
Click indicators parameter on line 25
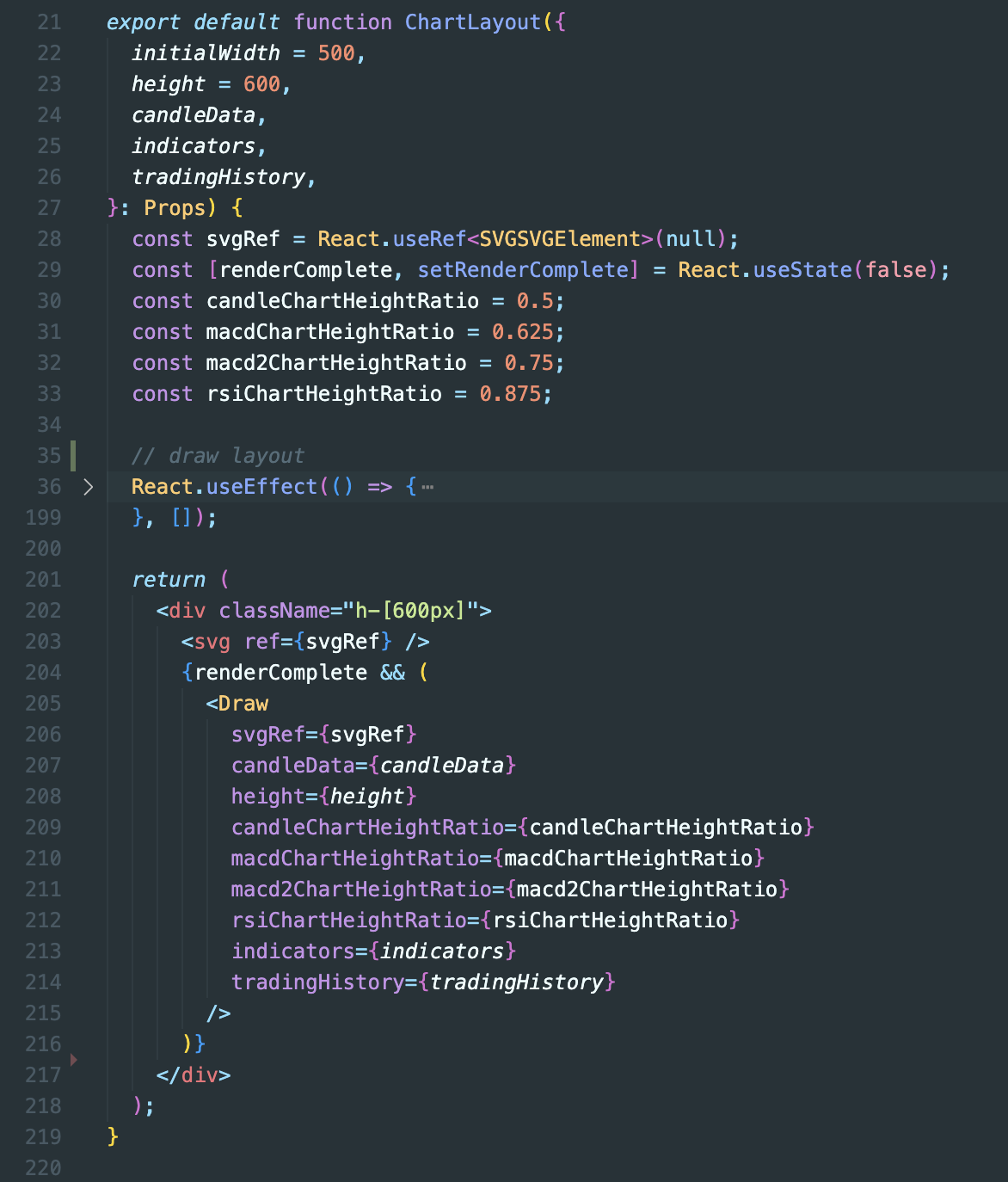(x=194, y=146)
